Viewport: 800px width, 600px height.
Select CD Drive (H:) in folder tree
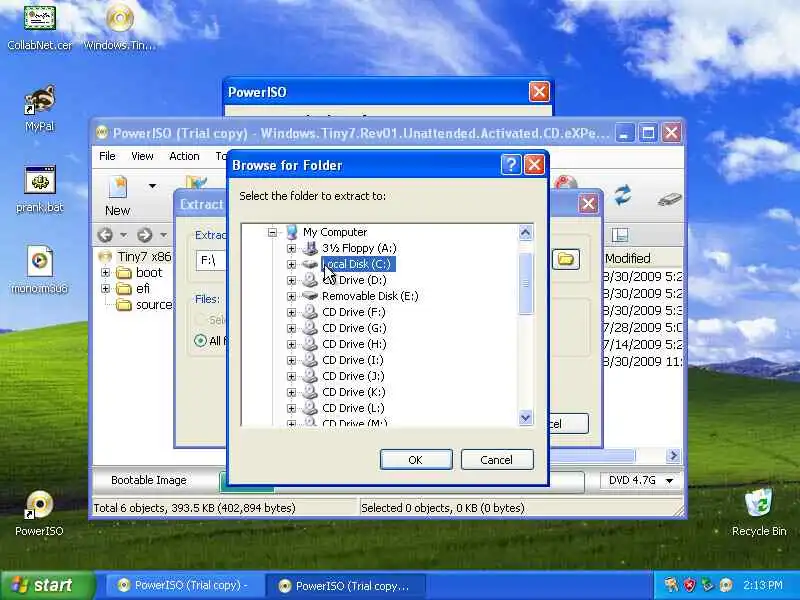point(354,344)
